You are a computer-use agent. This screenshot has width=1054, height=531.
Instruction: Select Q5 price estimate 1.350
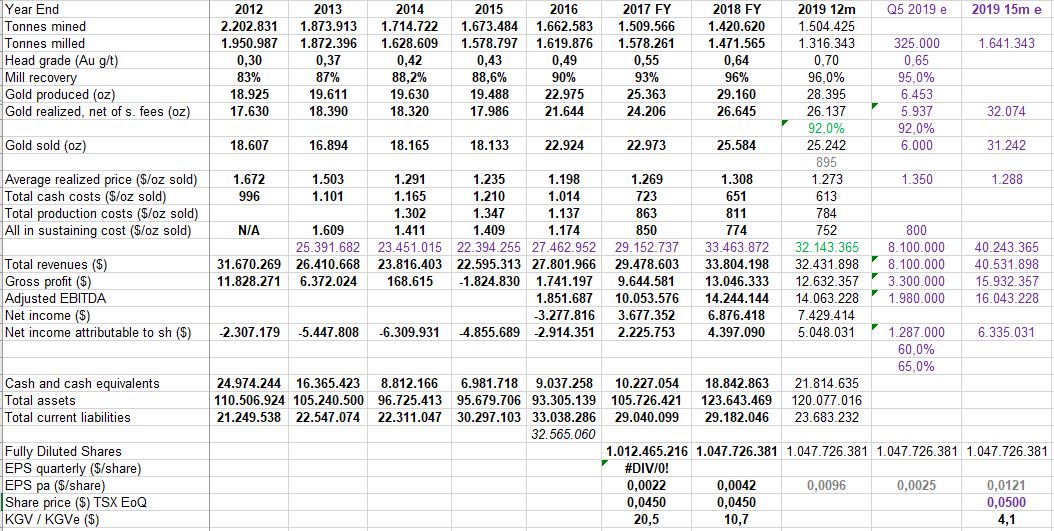point(918,179)
